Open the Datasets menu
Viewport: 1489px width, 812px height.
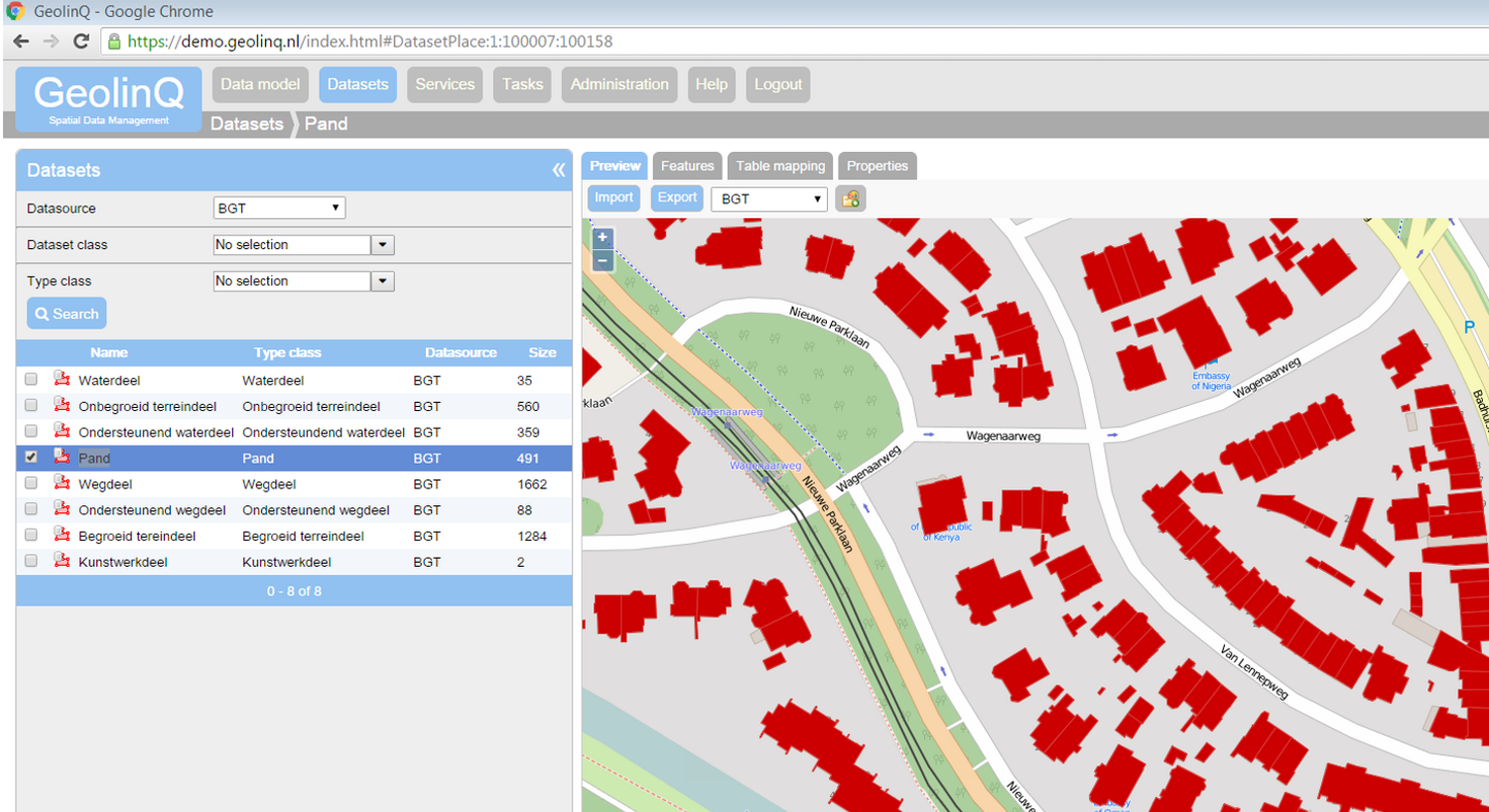pos(357,84)
